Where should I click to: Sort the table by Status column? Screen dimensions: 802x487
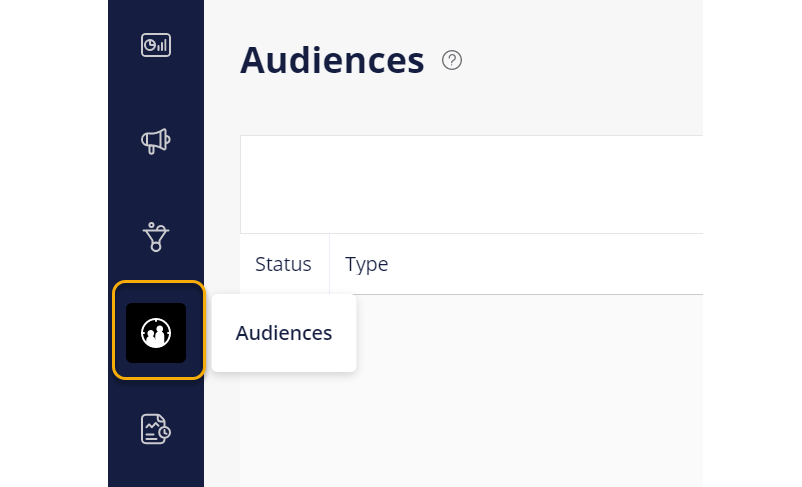[x=283, y=265]
